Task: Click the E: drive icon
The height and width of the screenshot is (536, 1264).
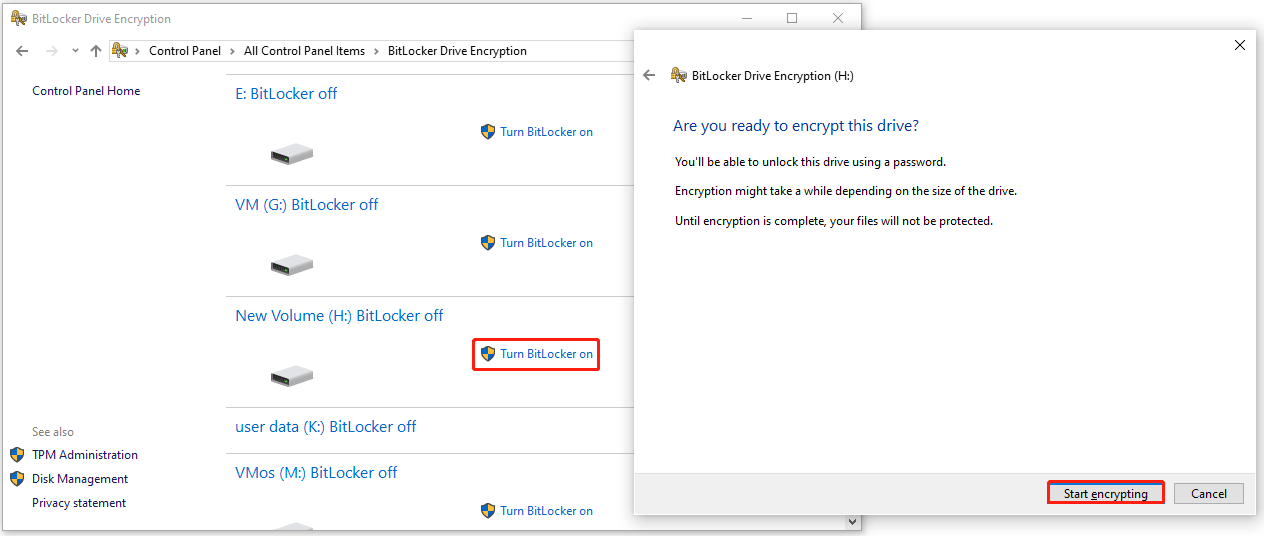Action: [292, 154]
